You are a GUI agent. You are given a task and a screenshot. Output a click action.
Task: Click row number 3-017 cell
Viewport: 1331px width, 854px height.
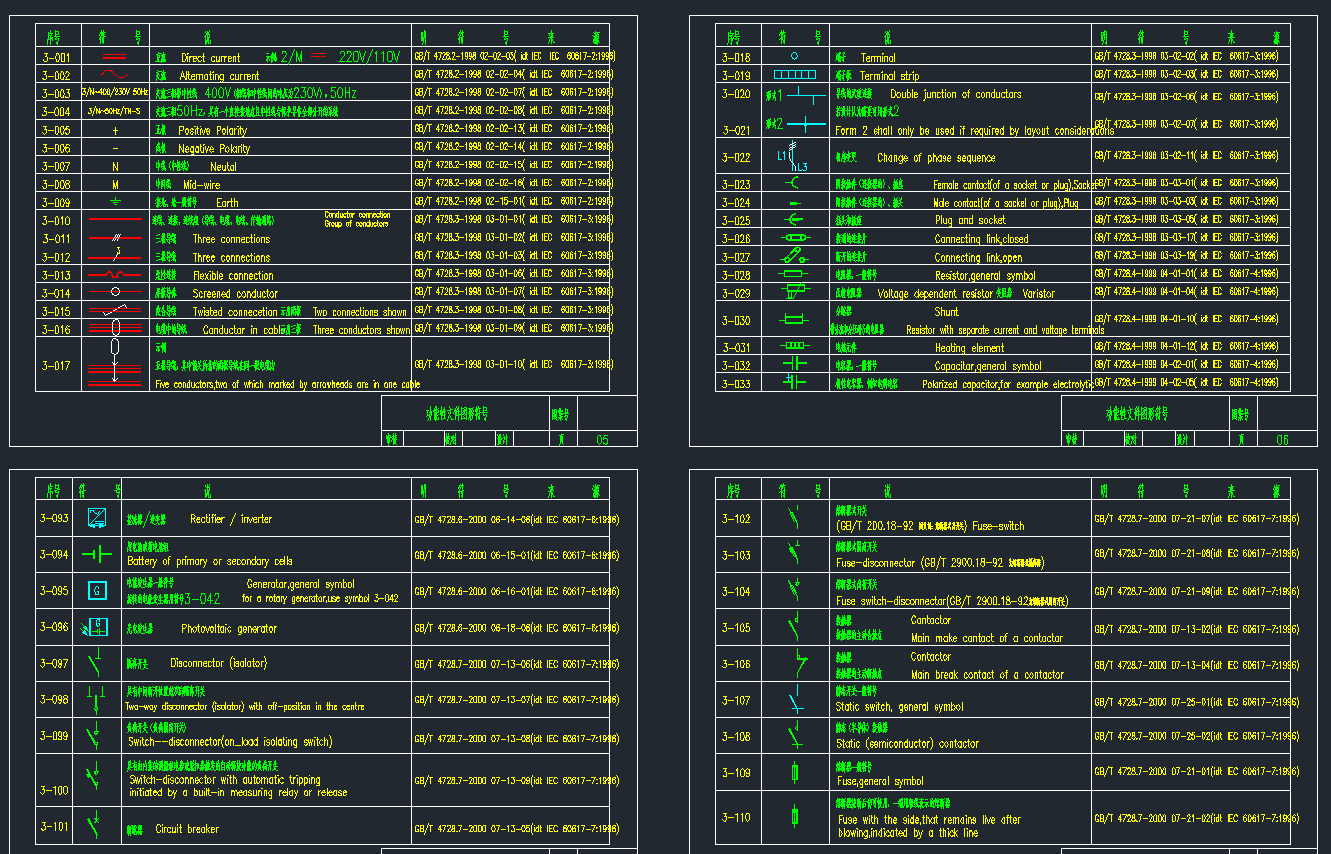[55, 366]
